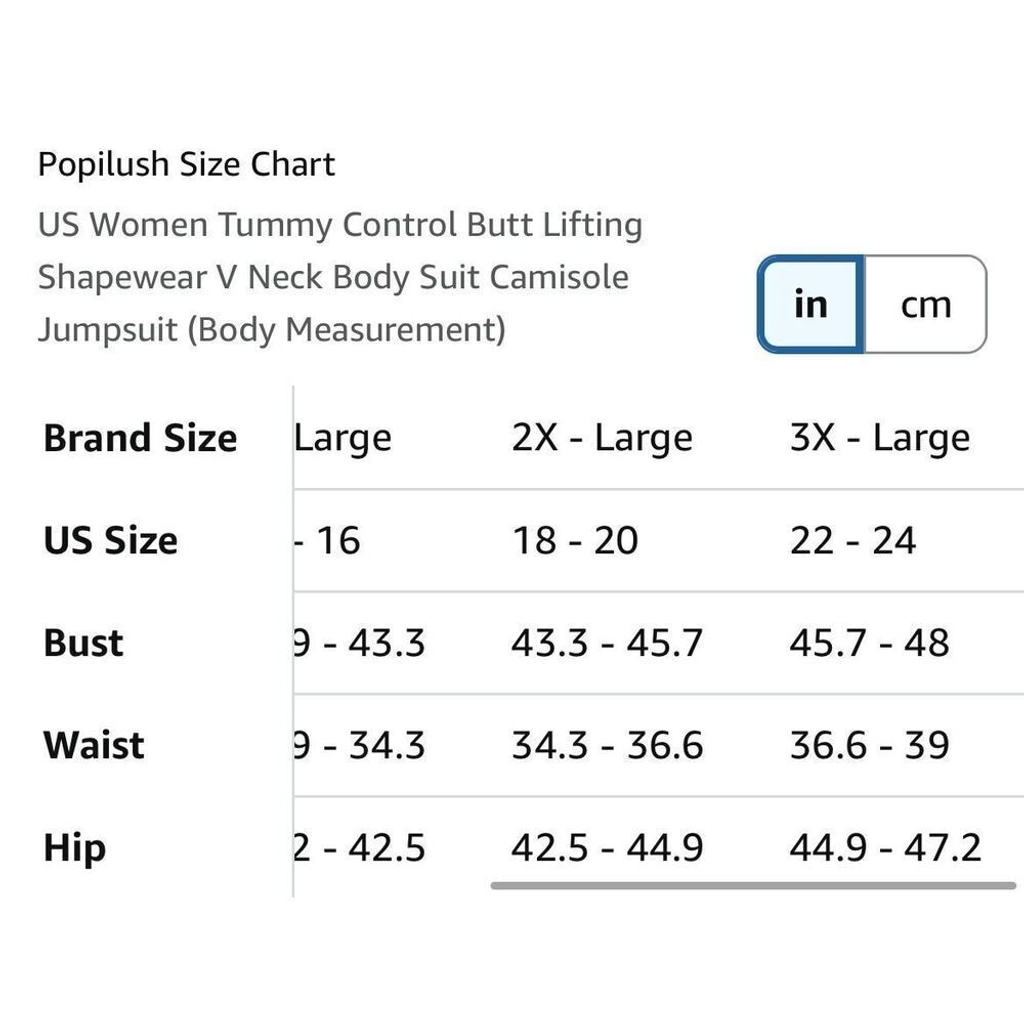The height and width of the screenshot is (1024, 1024).
Task: Click the 36.6 - 39 waist cell
Action: click(869, 745)
